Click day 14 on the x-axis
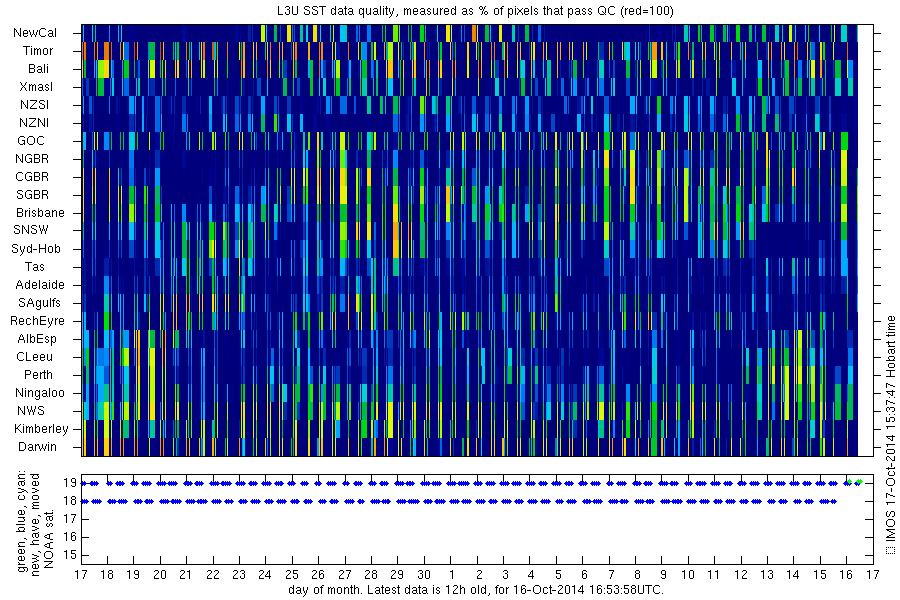 pyautogui.click(x=793, y=575)
